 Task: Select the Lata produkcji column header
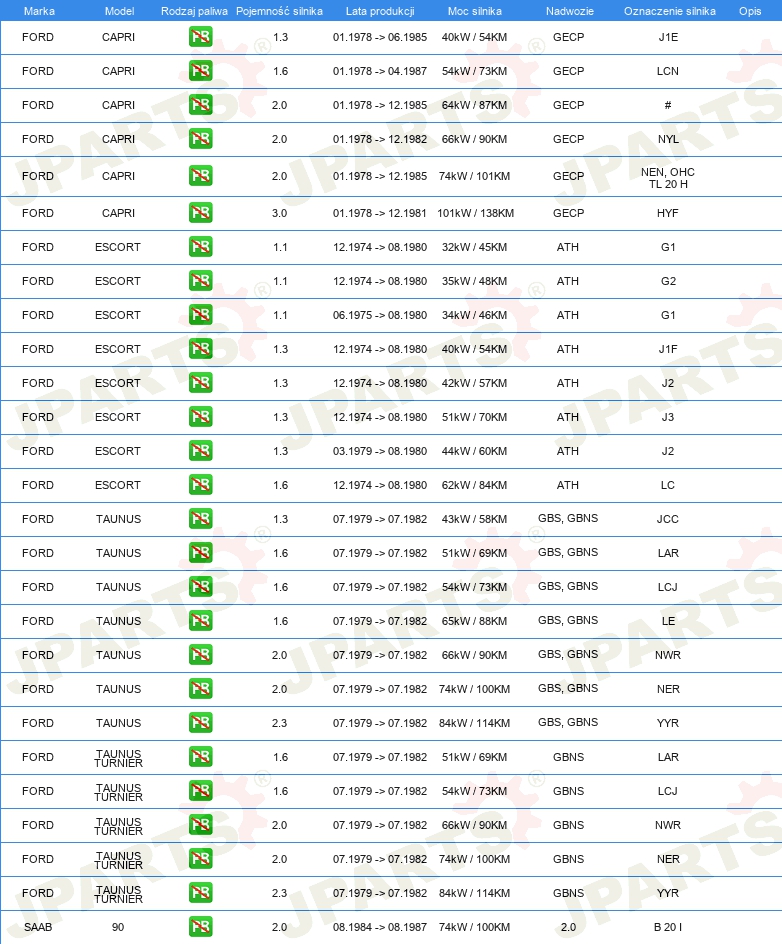coord(380,11)
